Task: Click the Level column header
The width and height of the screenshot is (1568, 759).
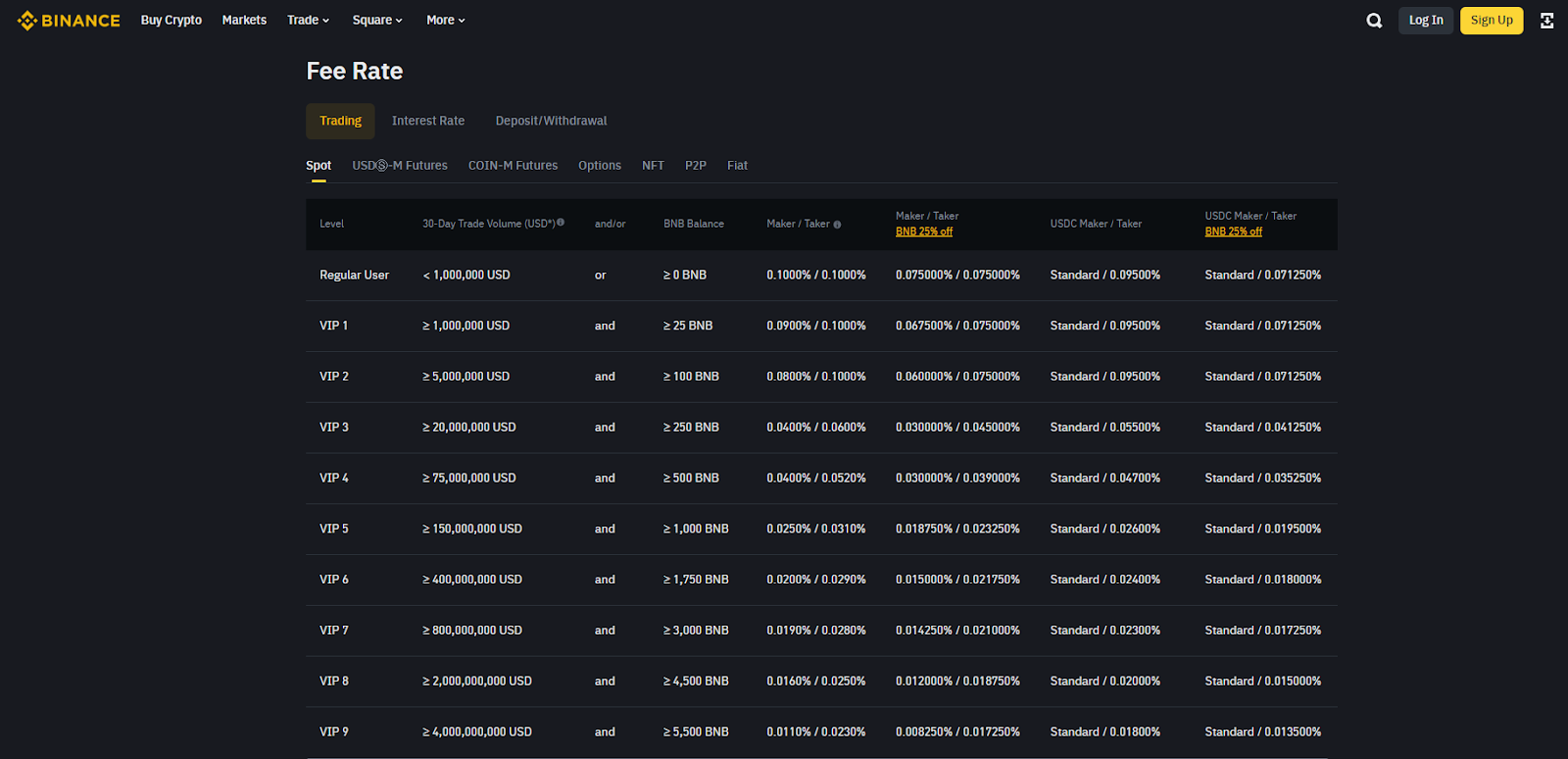Action: (331, 224)
